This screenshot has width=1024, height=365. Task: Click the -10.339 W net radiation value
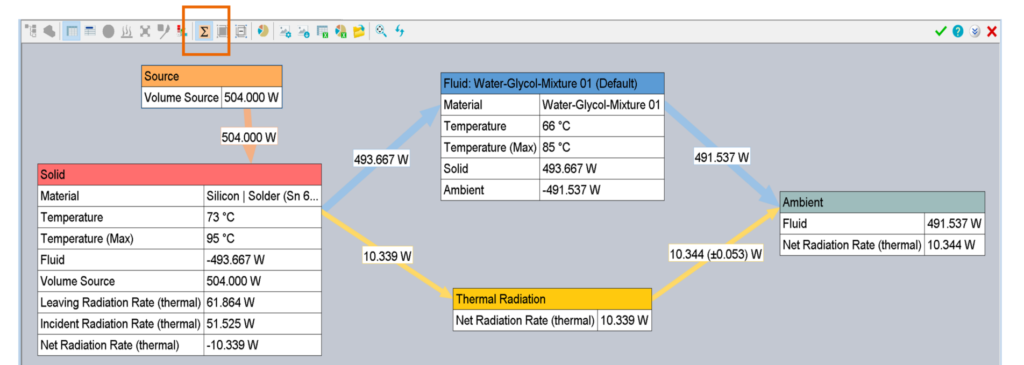pos(263,345)
